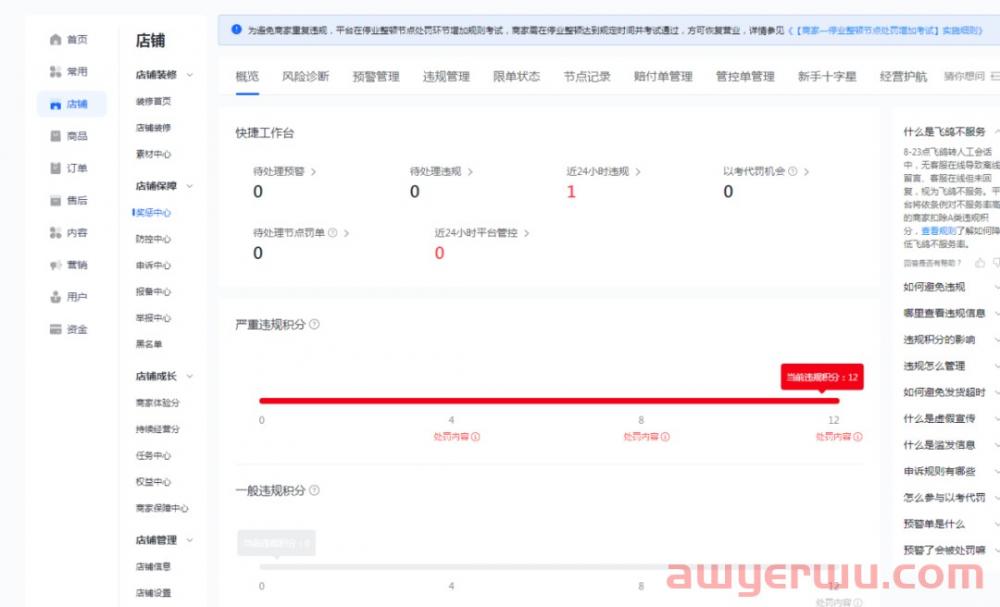Click the 资金 funds sidebar icon
Viewport: 1000px width, 607px height.
tap(56, 329)
